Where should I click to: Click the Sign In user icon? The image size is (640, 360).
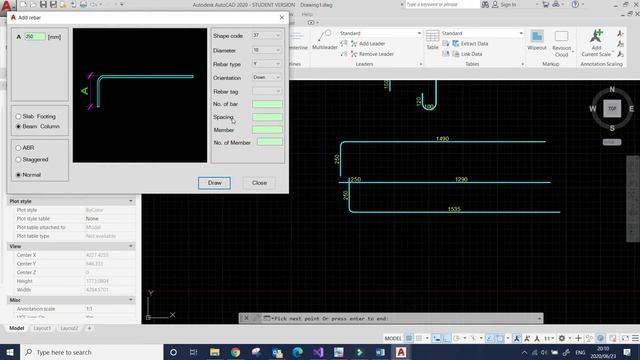click(x=495, y=4)
